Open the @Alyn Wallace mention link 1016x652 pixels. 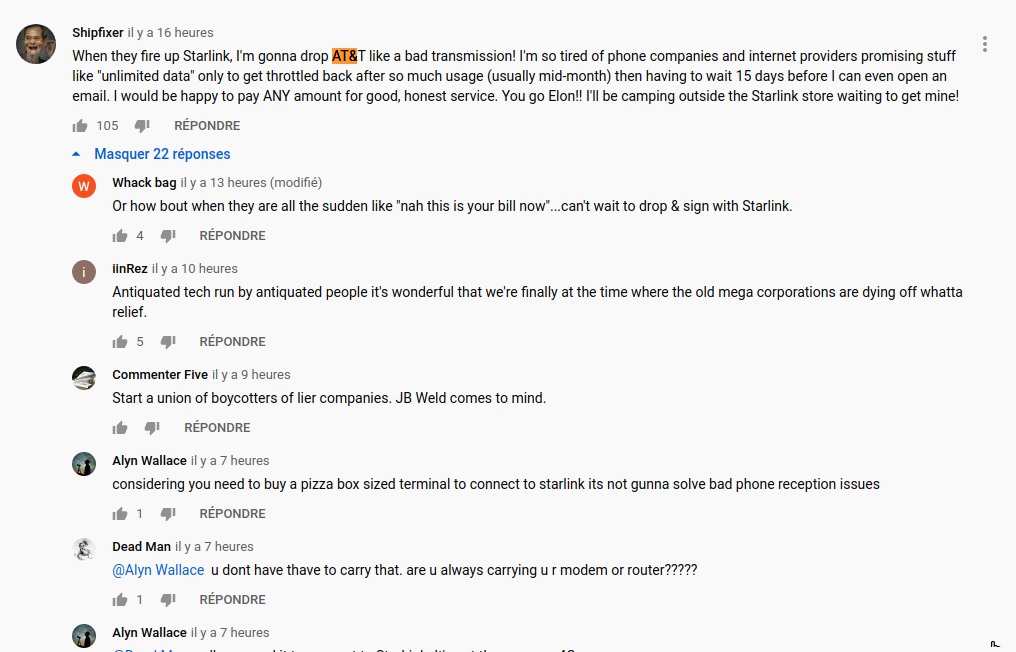point(158,570)
